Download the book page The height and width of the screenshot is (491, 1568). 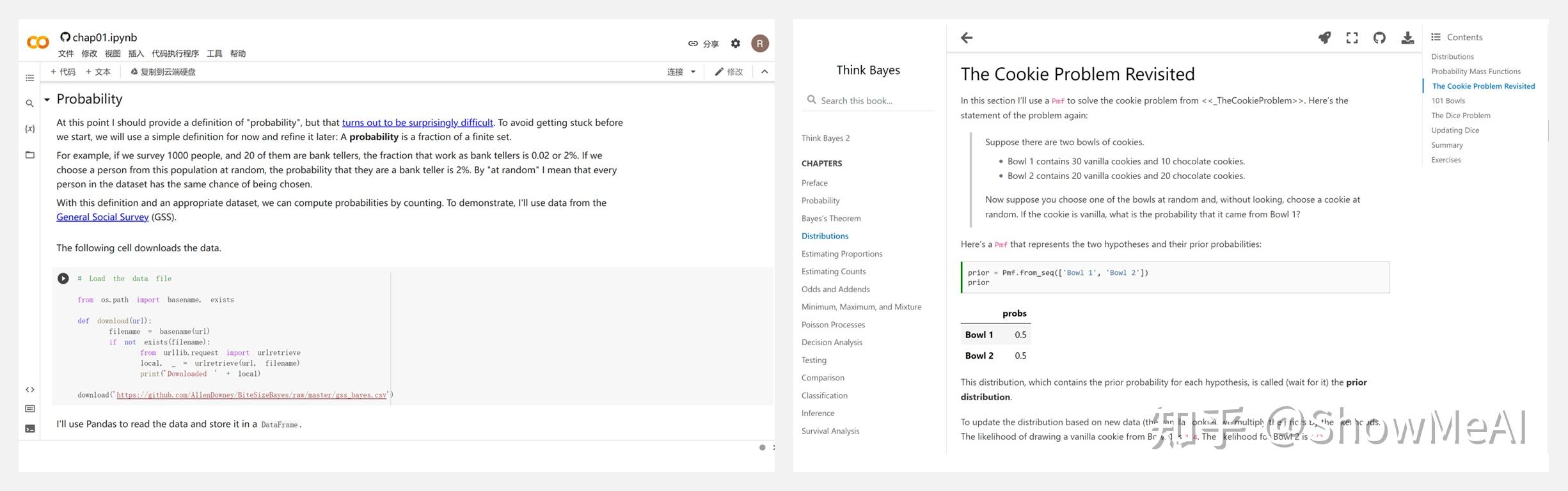click(x=1407, y=38)
